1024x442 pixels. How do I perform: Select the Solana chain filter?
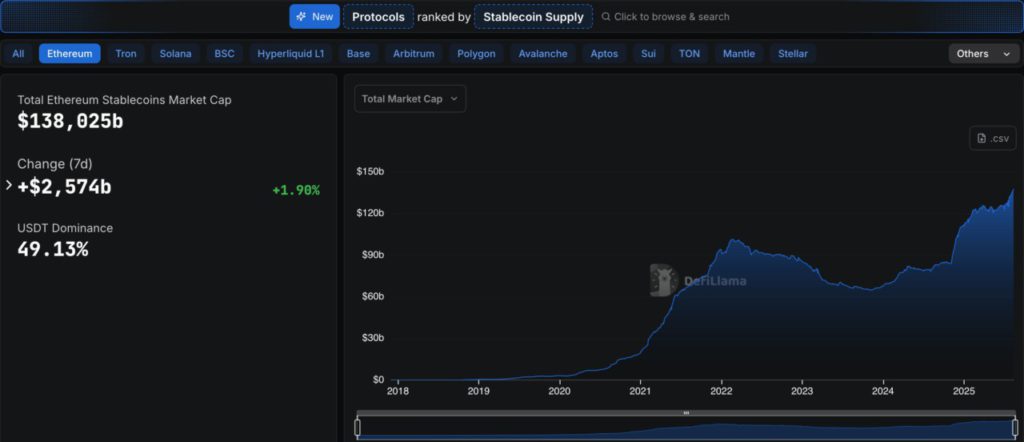(x=175, y=54)
